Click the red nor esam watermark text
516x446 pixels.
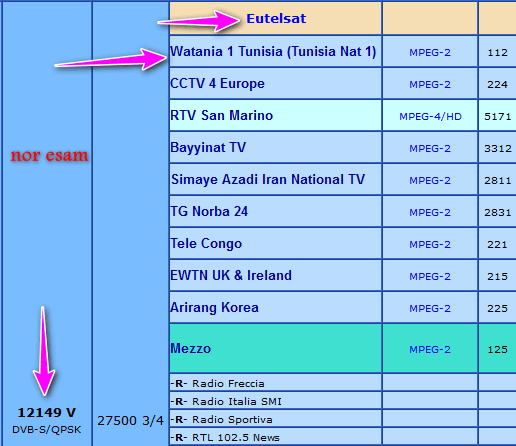pos(49,155)
